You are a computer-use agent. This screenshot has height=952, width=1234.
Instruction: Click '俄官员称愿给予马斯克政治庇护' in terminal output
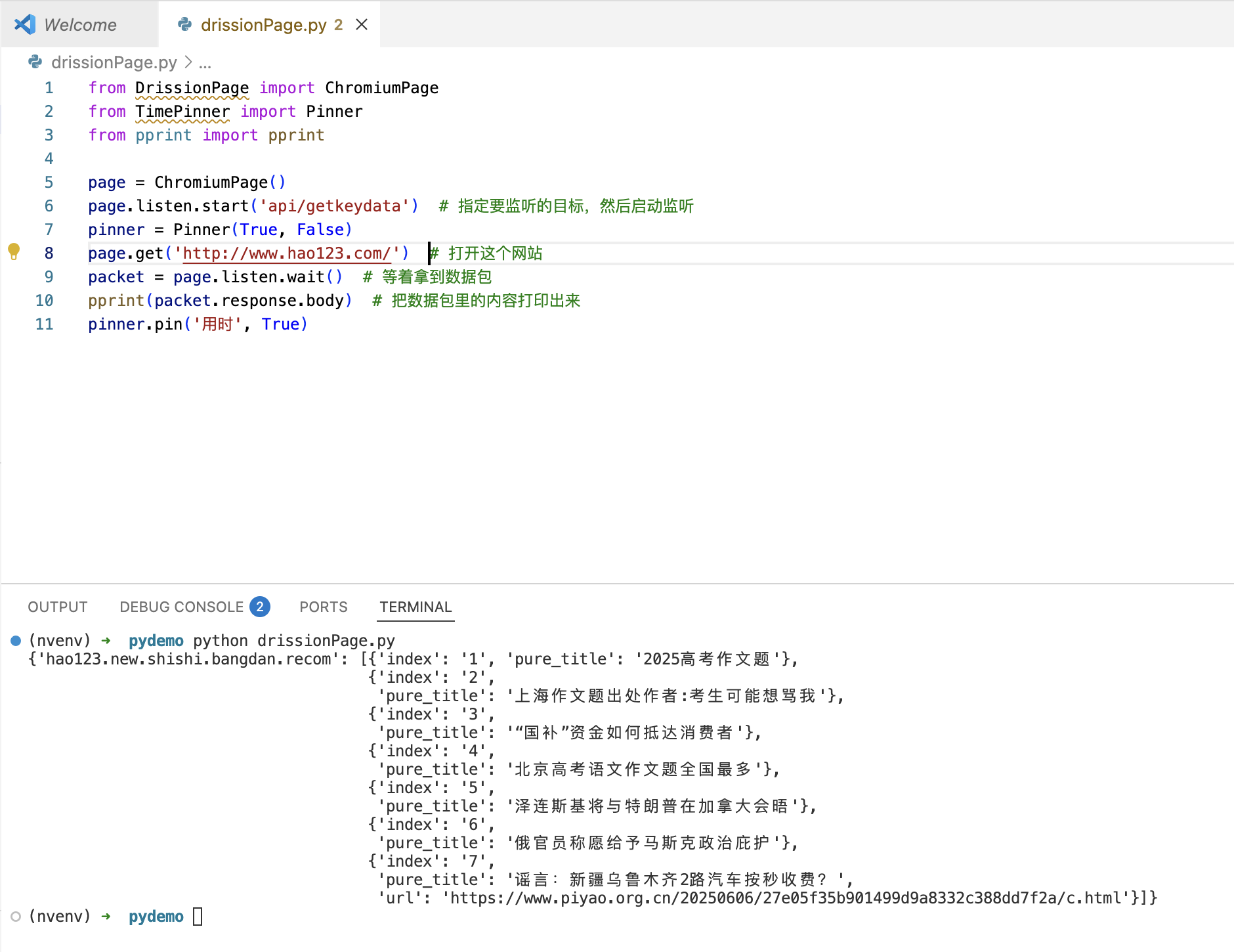click(642, 843)
